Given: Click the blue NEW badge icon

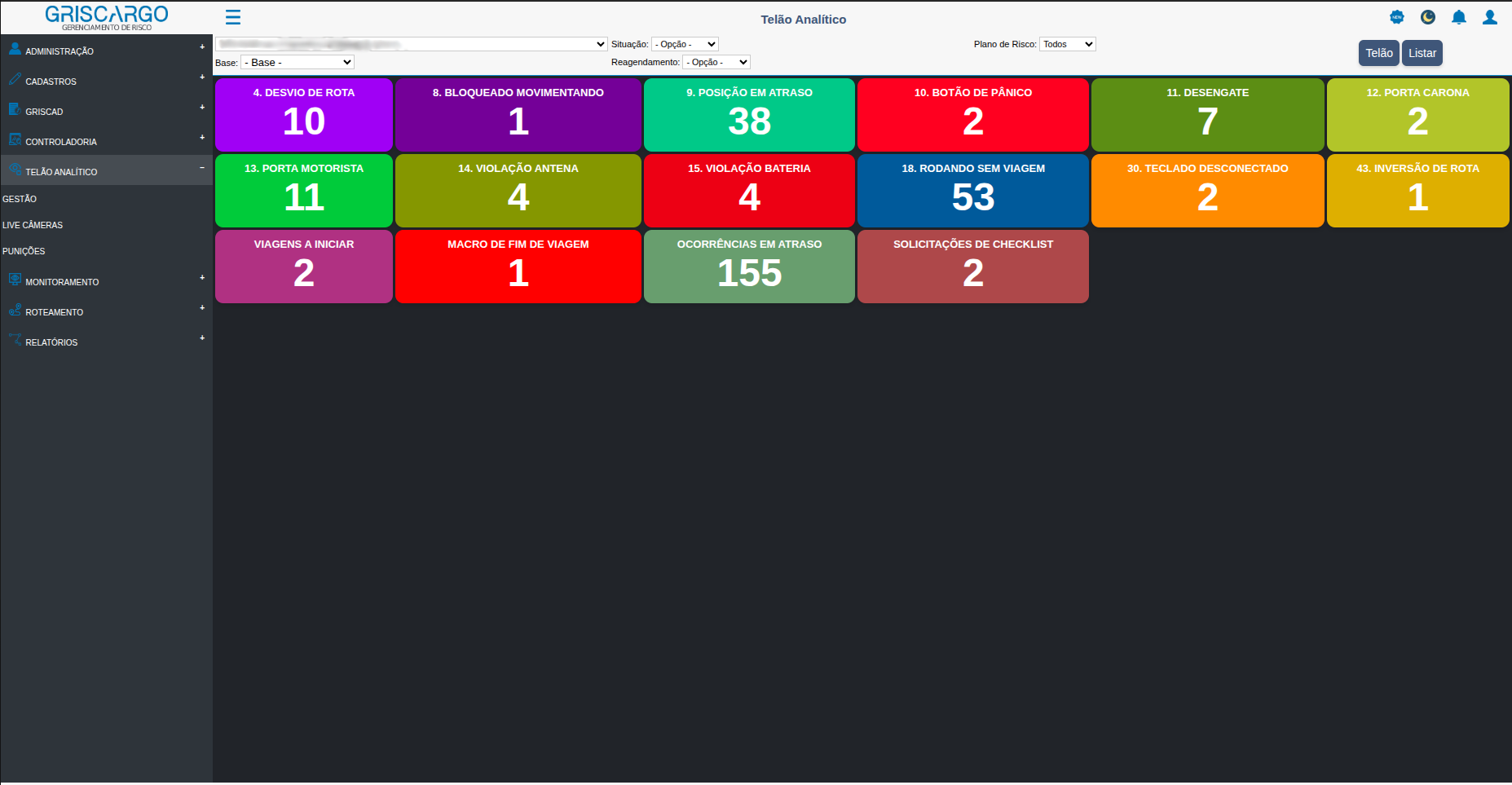Looking at the screenshot, I should [x=1396, y=17].
